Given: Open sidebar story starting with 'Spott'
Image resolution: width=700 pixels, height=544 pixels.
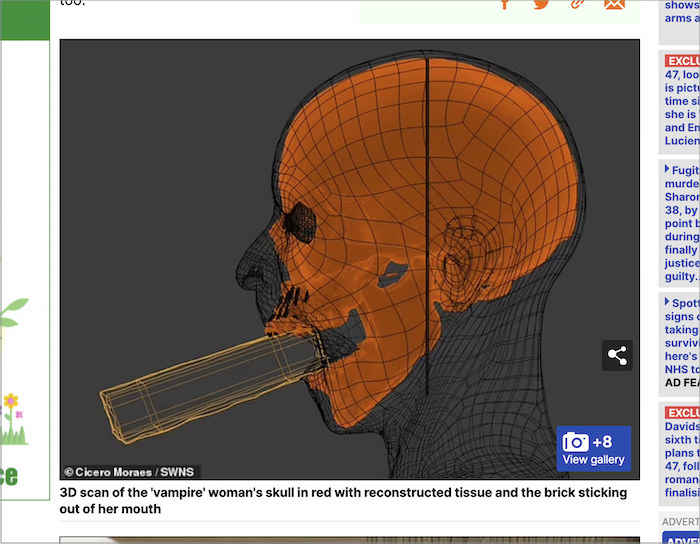Looking at the screenshot, I should (x=682, y=335).
